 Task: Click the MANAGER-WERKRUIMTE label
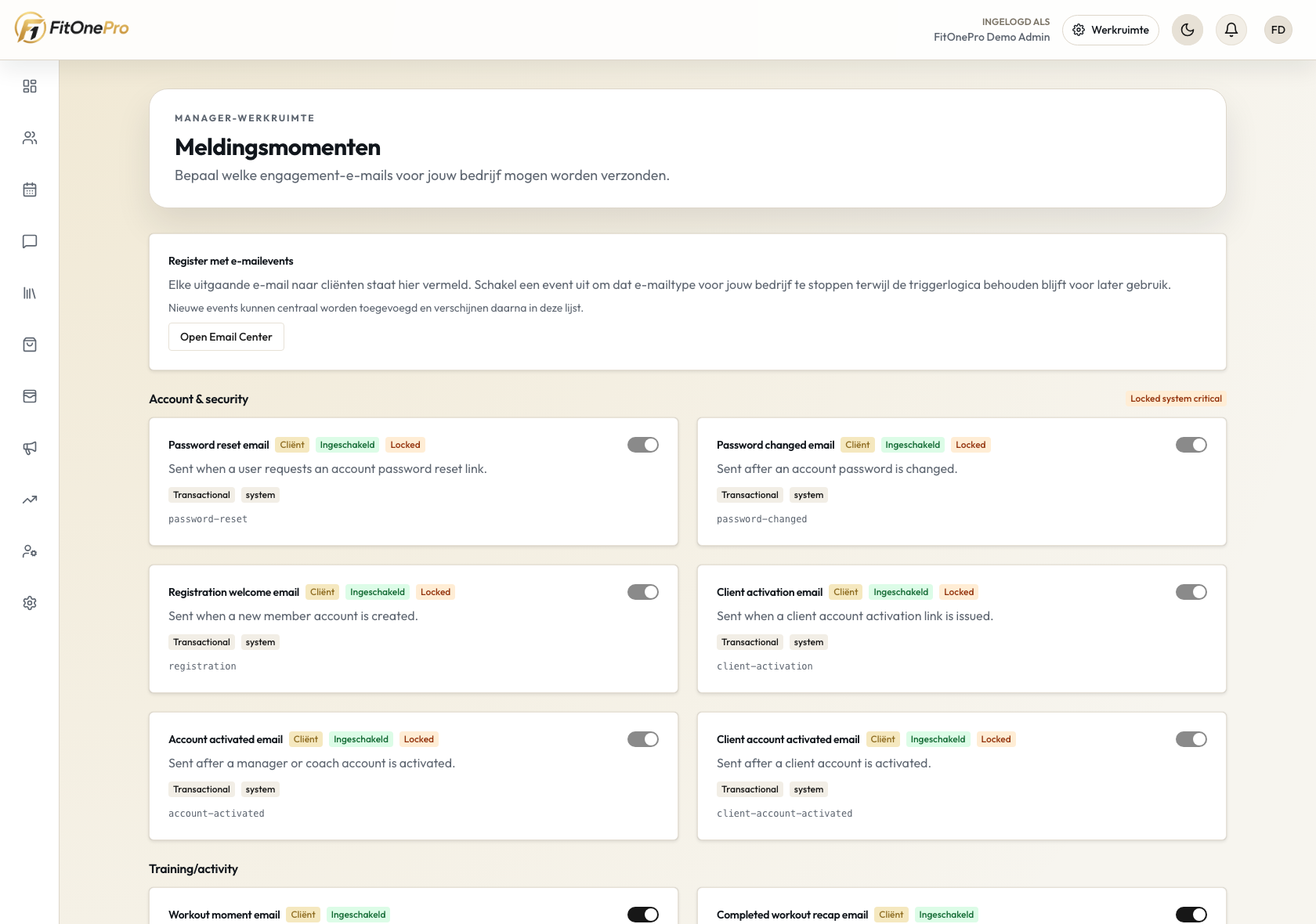tap(244, 118)
